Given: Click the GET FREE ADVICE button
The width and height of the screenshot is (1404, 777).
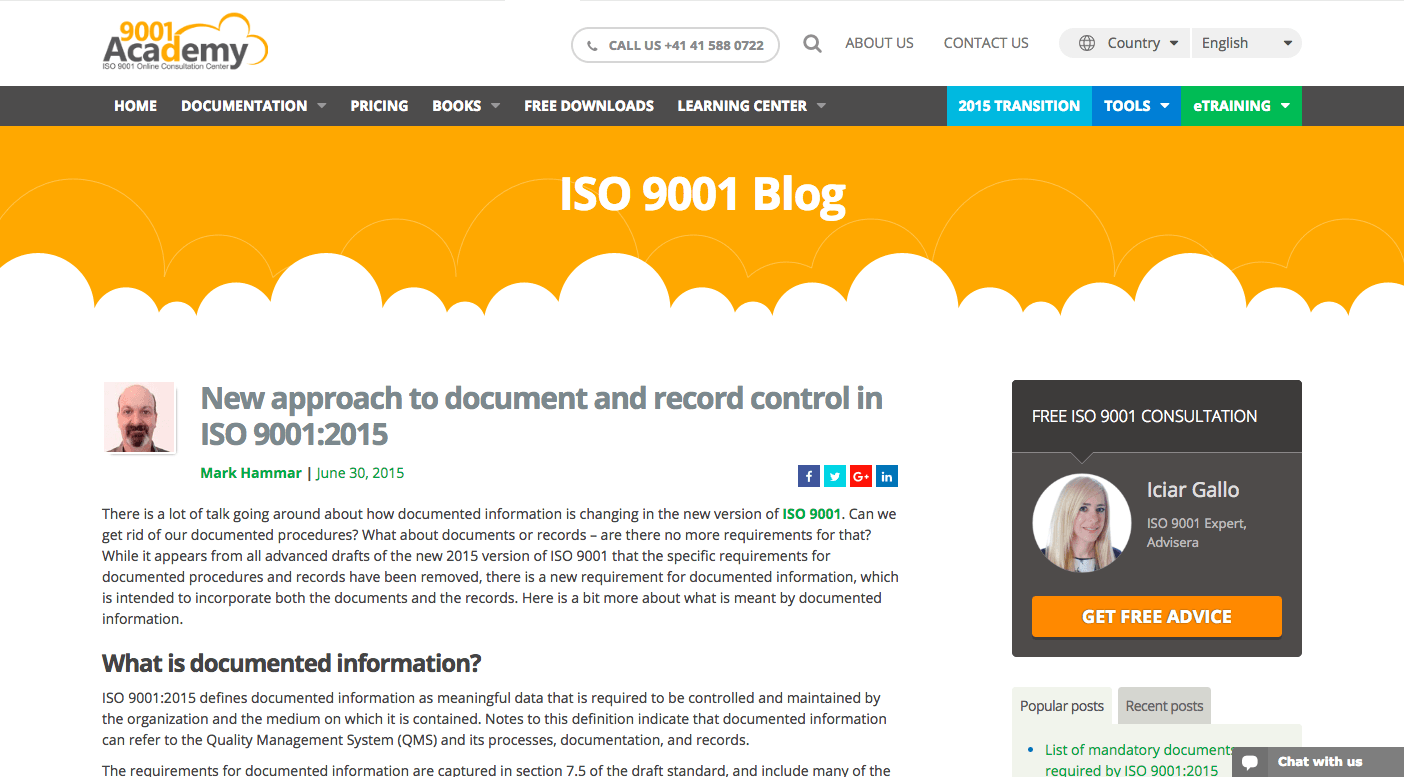Looking at the screenshot, I should [x=1156, y=616].
